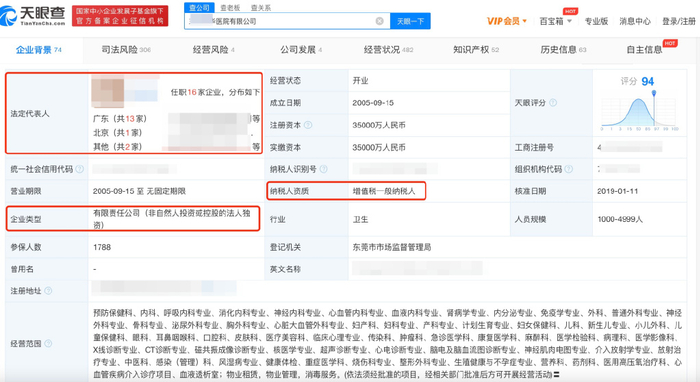Expand the 百宝箱 dropdown menu
This screenshot has height=382, width=700.
pos(555,21)
